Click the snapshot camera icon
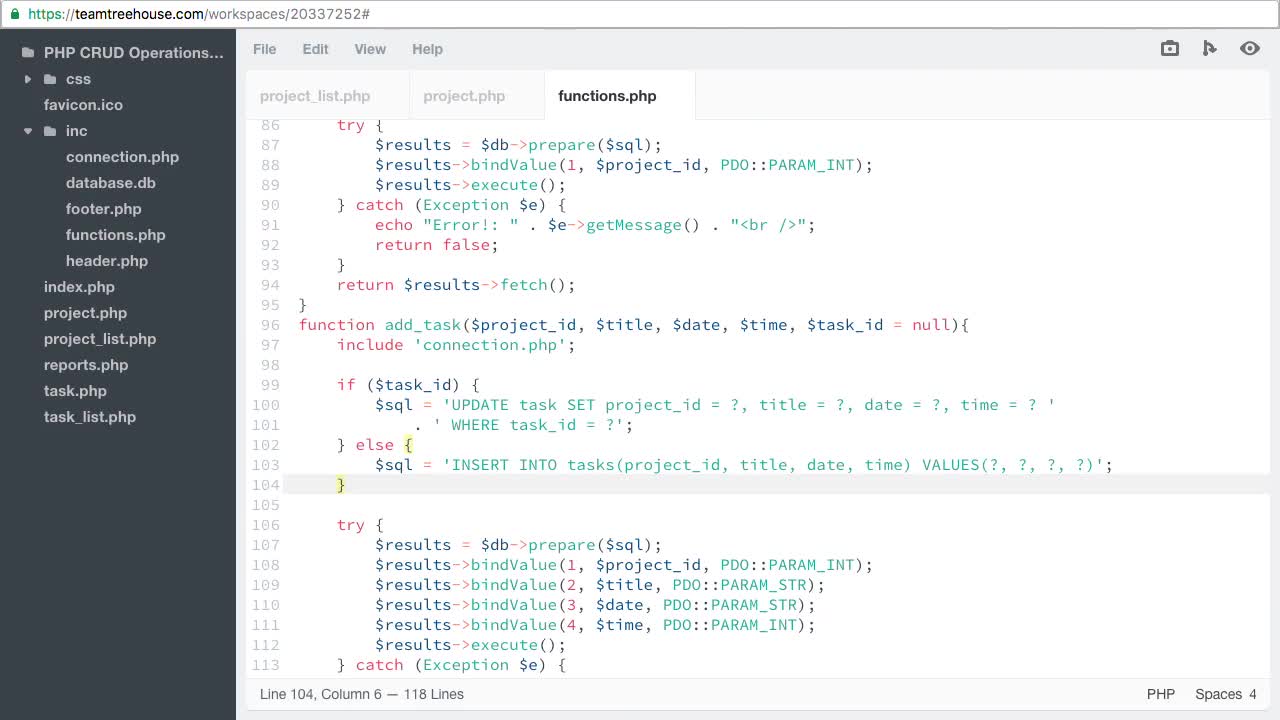The width and height of the screenshot is (1280, 720). 1170,48
